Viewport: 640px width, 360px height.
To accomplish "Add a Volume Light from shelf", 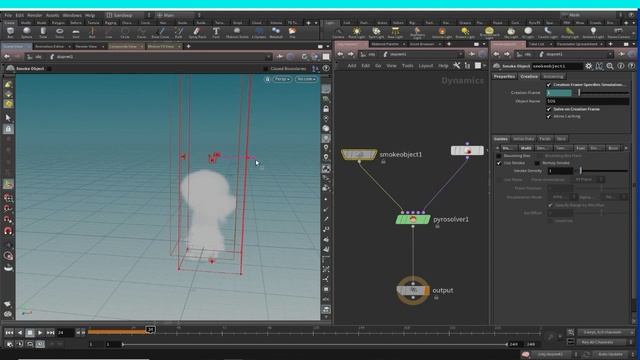I will click(442, 32).
